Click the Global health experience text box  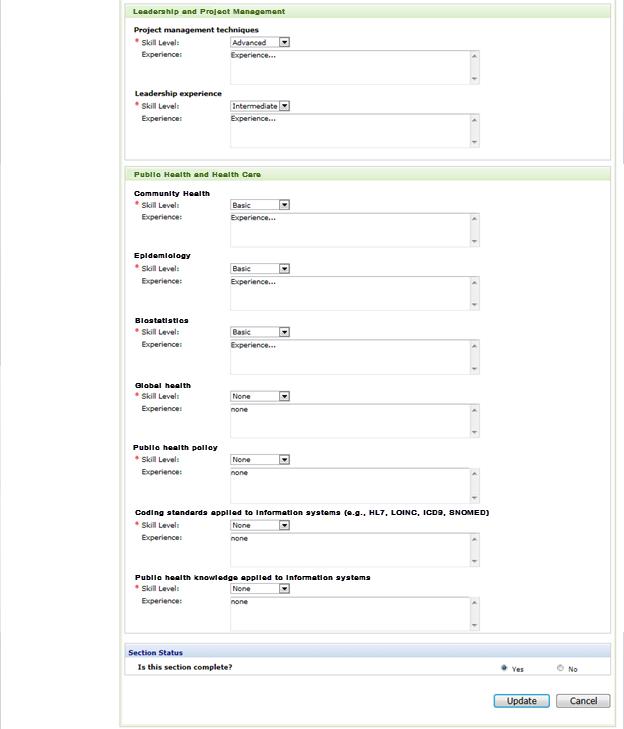[x=349, y=420]
